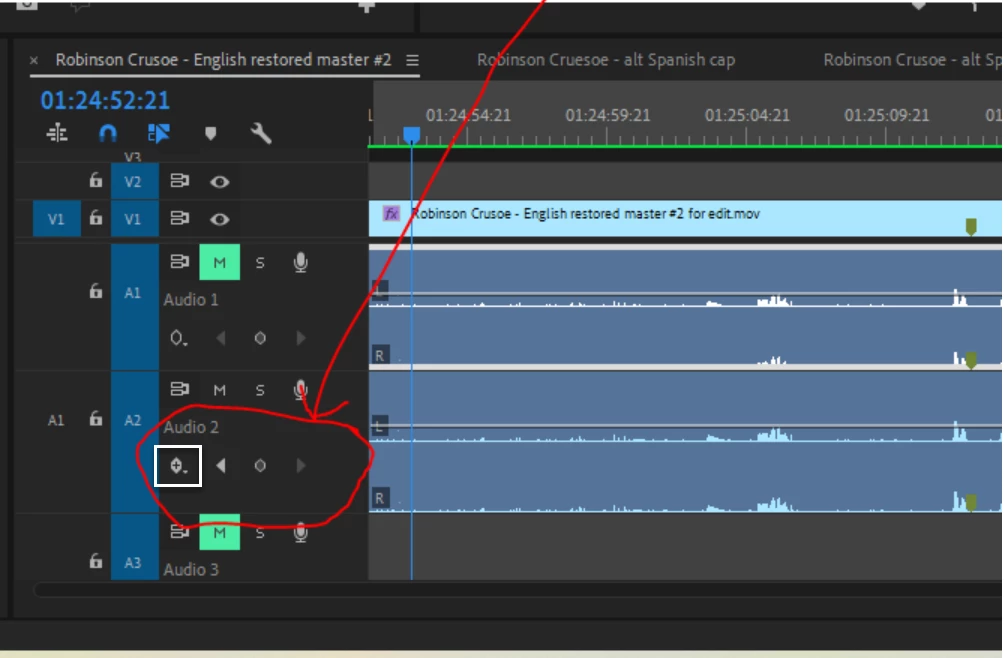Toggle track lock on V2
The image size is (1004, 658).
(x=95, y=181)
